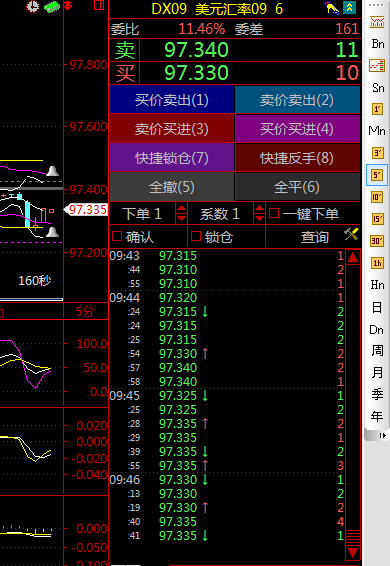Screen dimensions: 390x566
Task: Switch to the 10-minute period icon
Action: coord(377,197)
